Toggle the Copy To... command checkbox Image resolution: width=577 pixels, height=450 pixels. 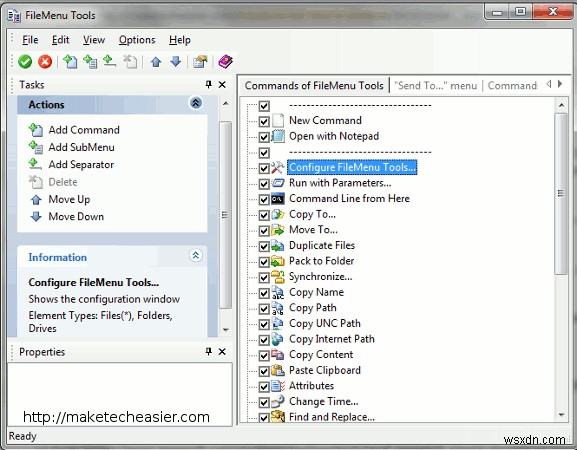[264, 215]
